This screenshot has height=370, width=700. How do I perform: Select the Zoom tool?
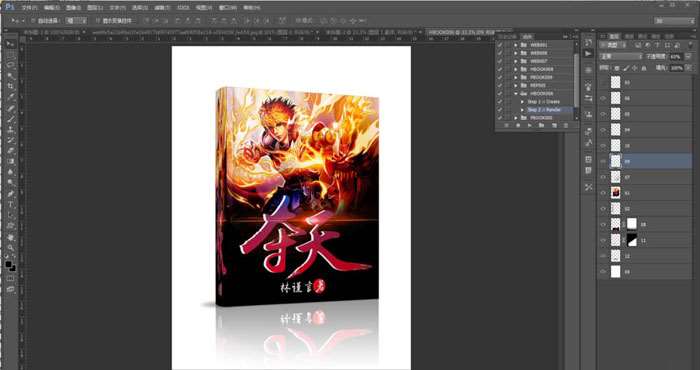pyautogui.click(x=10, y=248)
